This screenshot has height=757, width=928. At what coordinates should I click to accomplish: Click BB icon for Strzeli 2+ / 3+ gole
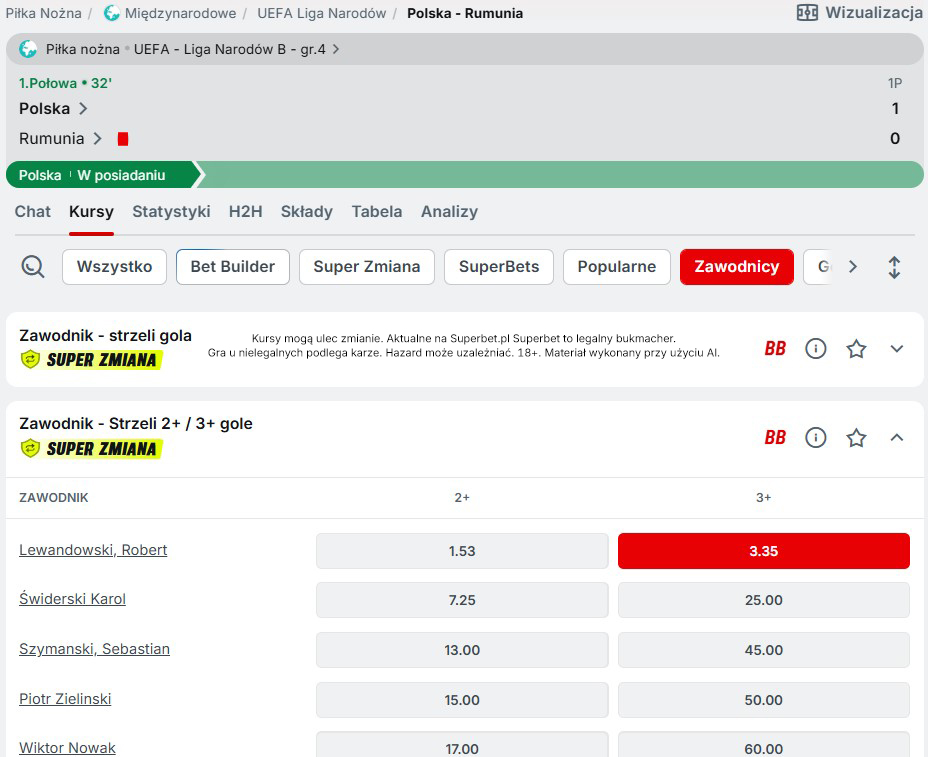click(x=775, y=437)
